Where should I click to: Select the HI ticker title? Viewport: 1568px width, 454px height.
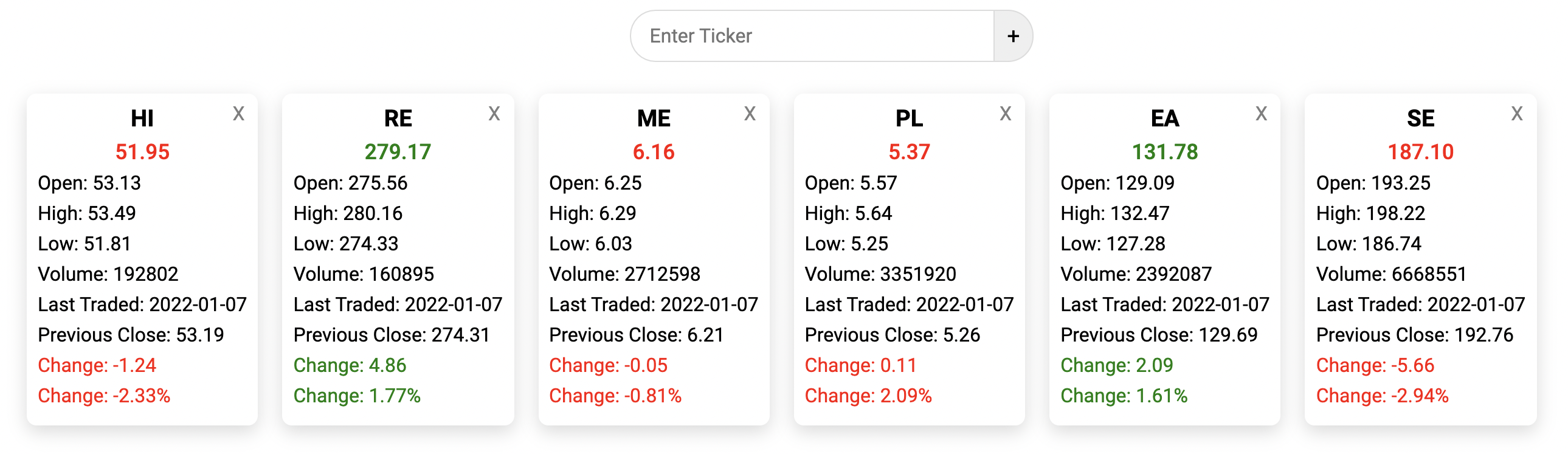point(141,119)
